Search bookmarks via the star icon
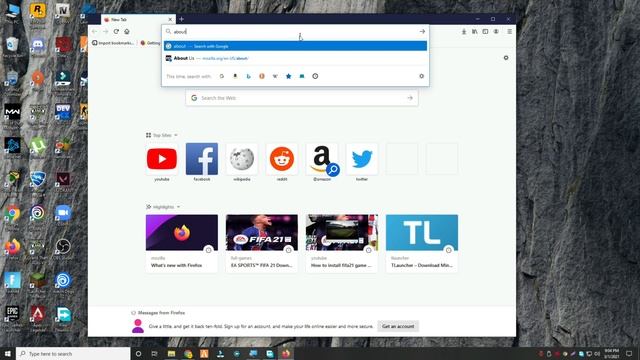The height and width of the screenshot is (360, 640). (289, 76)
